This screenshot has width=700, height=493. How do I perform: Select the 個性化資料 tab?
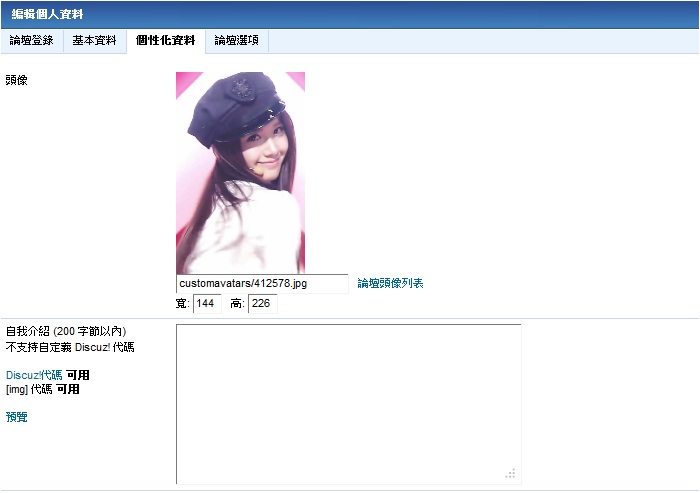pyautogui.click(x=166, y=41)
